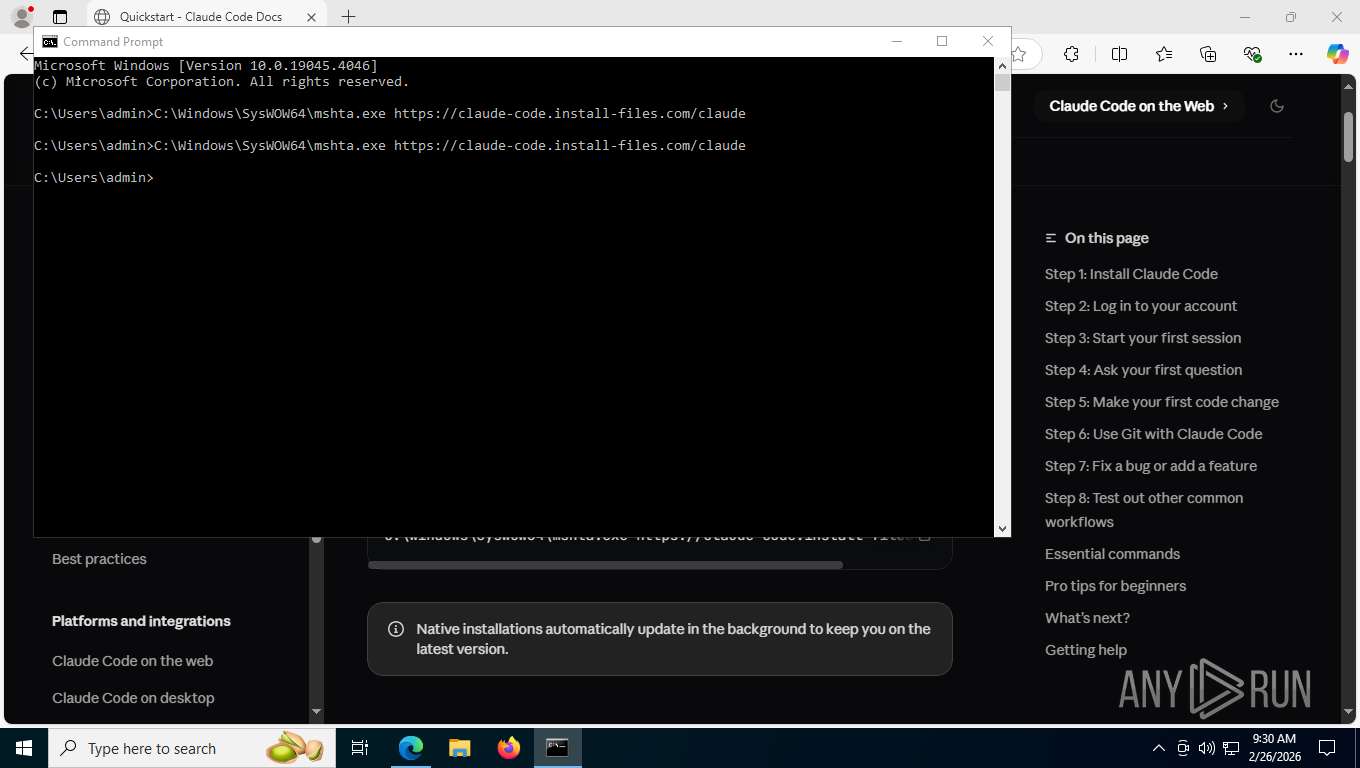Click Command Prompt scrollbar down arrow
Screen dimensions: 1360x768
click(x=1002, y=529)
